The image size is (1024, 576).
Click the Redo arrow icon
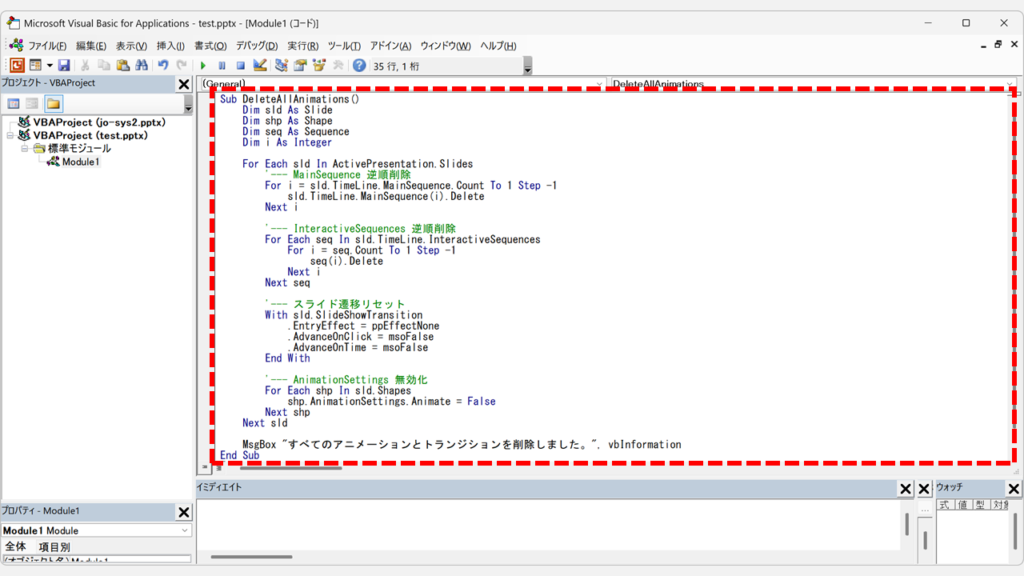[x=182, y=65]
